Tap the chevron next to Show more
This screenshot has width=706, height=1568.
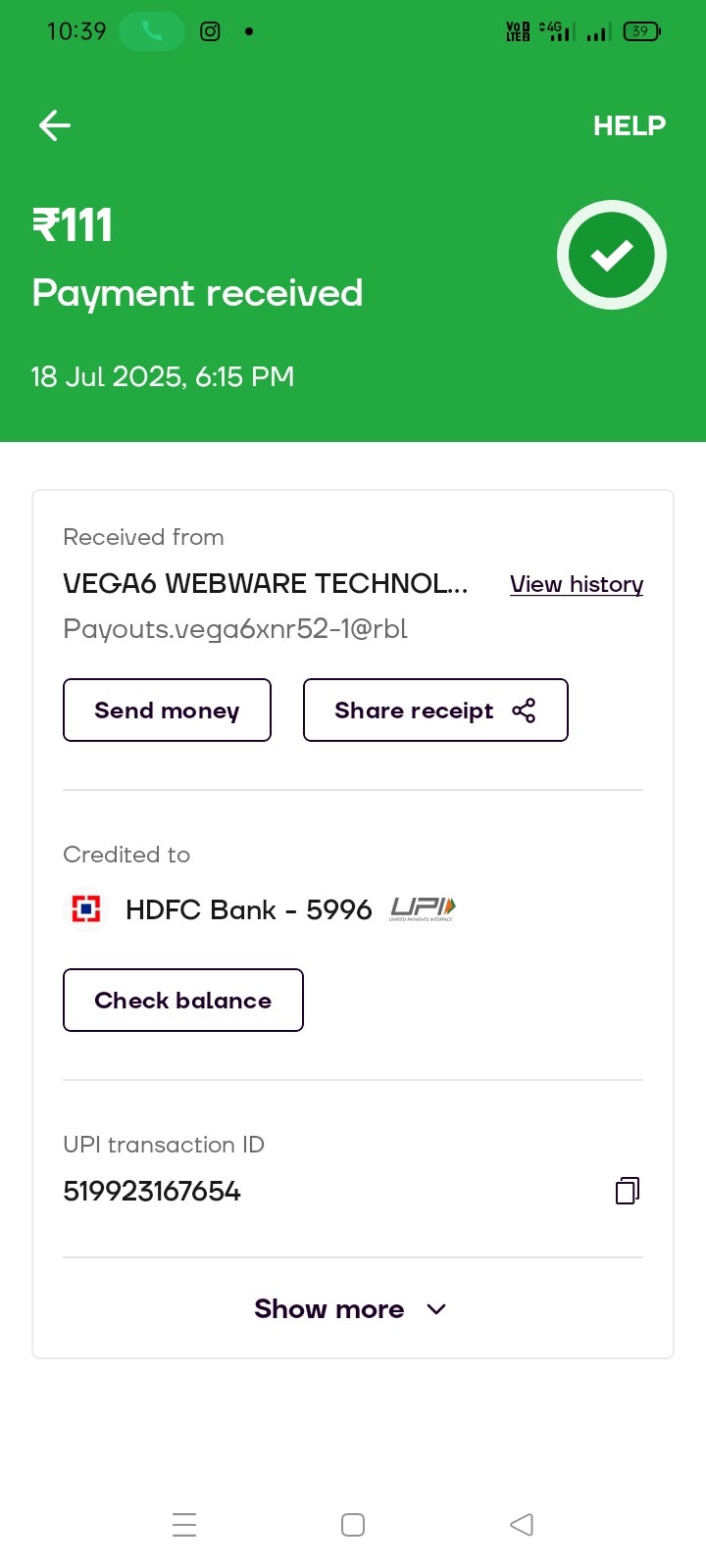point(436,1309)
